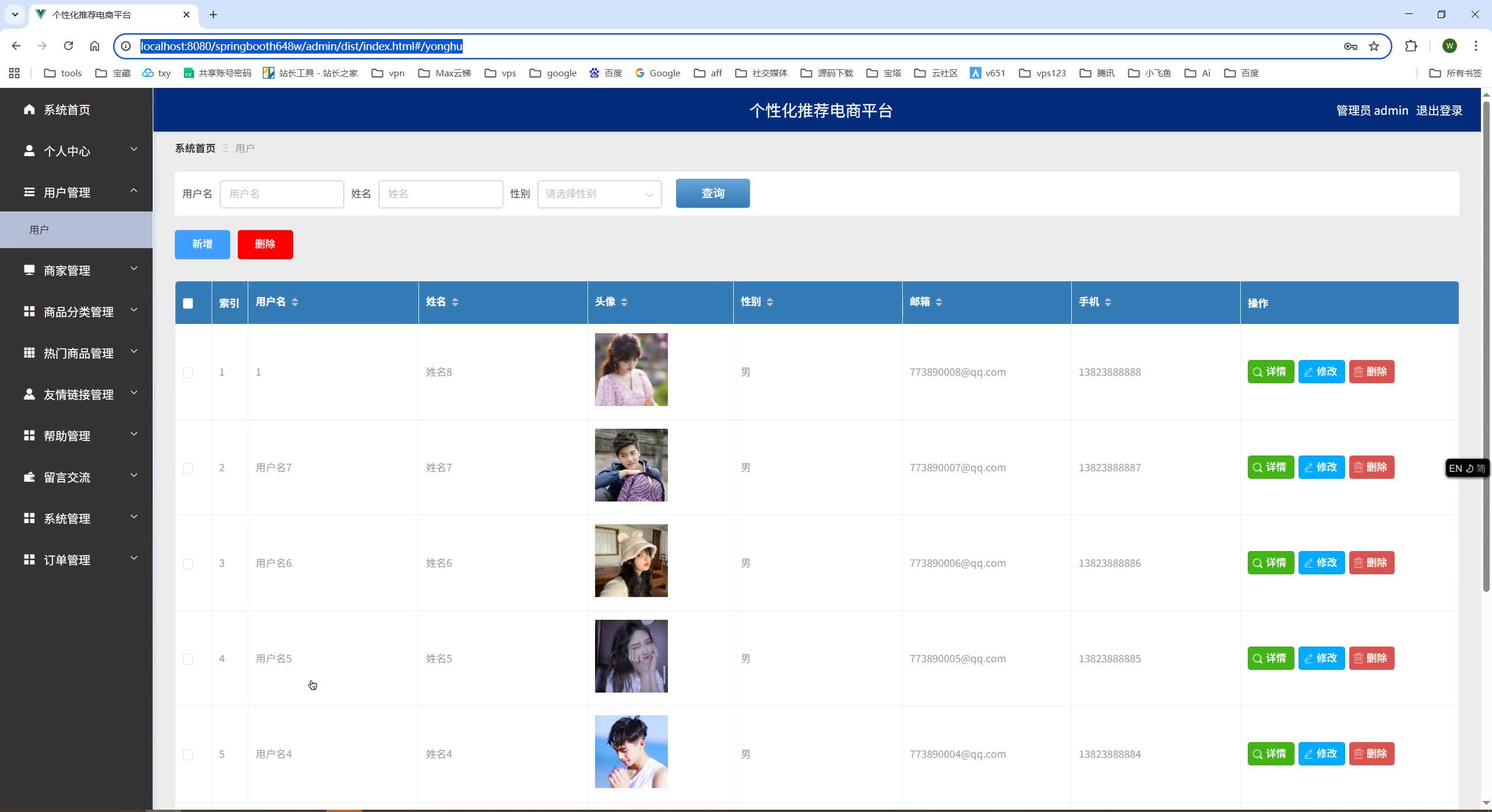Tick the checkbox for row 用户名5
The image size is (1492, 812).
(188, 659)
